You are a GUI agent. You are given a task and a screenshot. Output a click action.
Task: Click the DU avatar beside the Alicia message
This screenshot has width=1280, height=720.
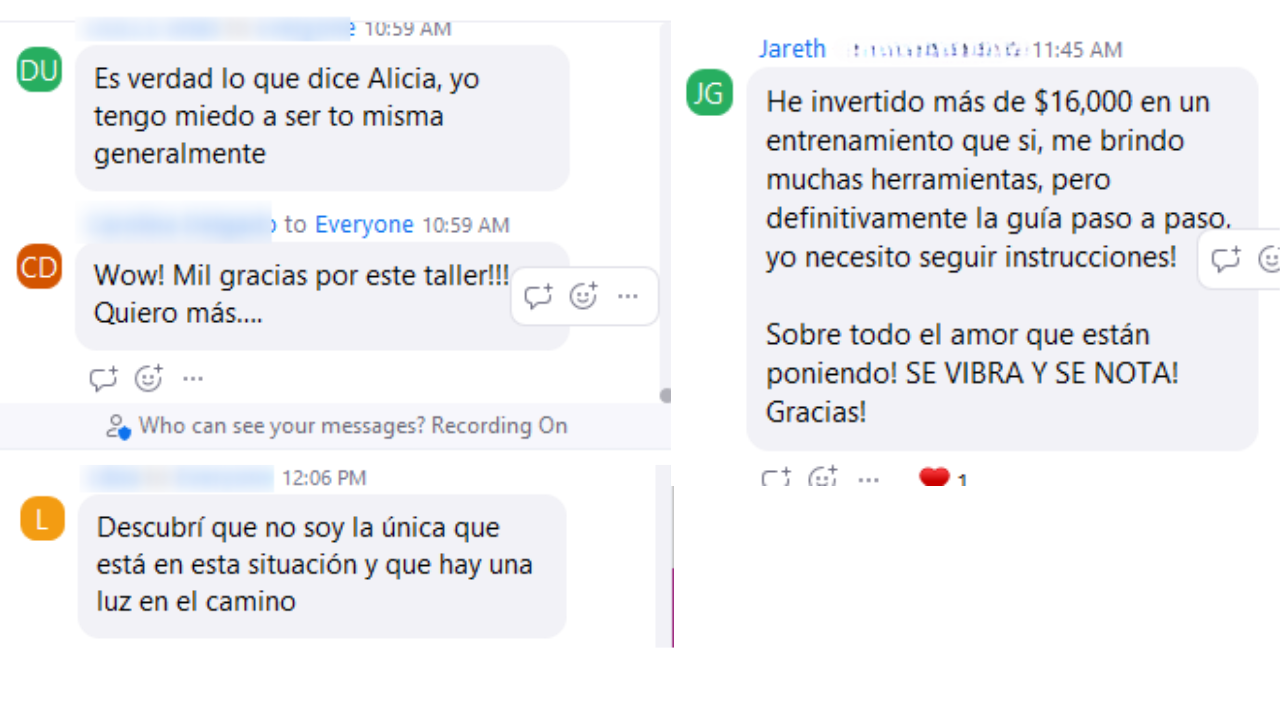pyautogui.click(x=39, y=70)
